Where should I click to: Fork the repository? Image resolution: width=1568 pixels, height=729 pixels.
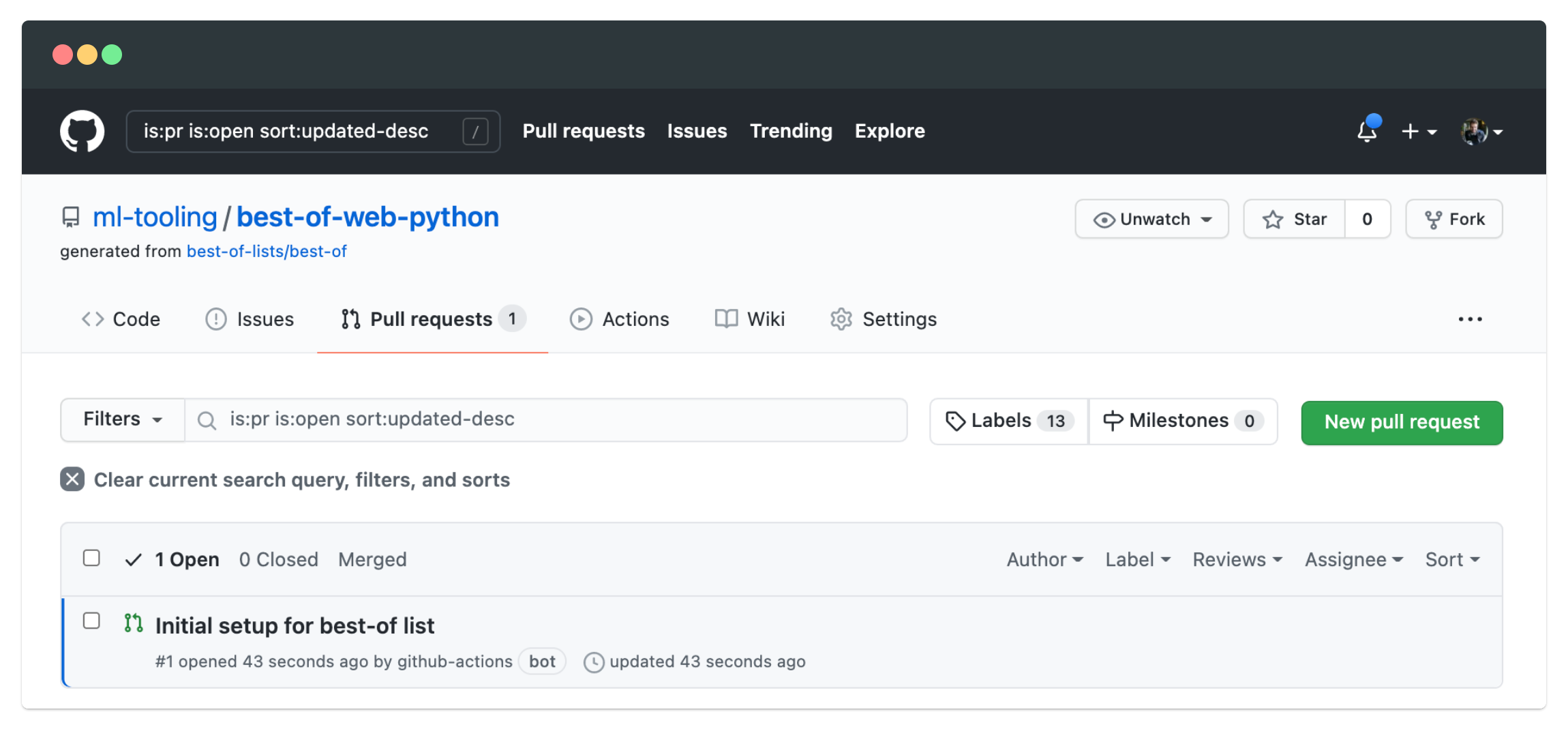click(1454, 219)
